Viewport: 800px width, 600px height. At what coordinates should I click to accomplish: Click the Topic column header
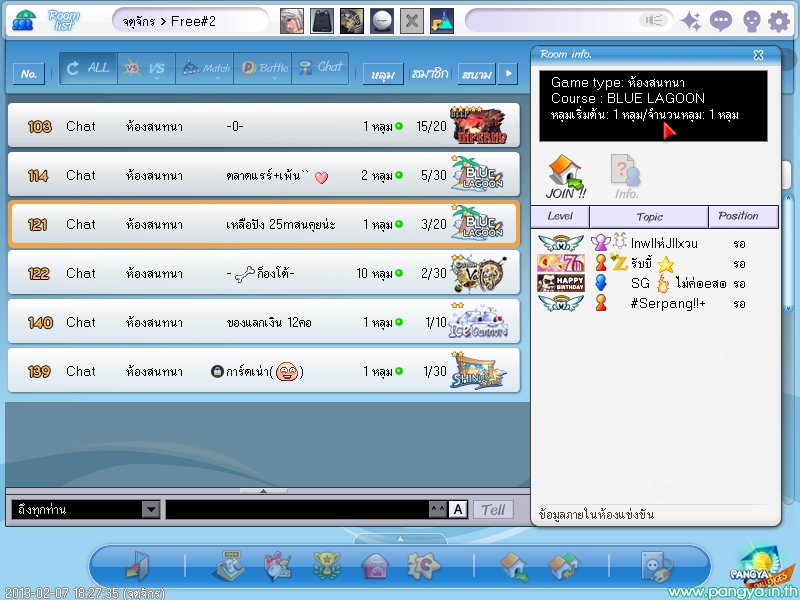649,217
